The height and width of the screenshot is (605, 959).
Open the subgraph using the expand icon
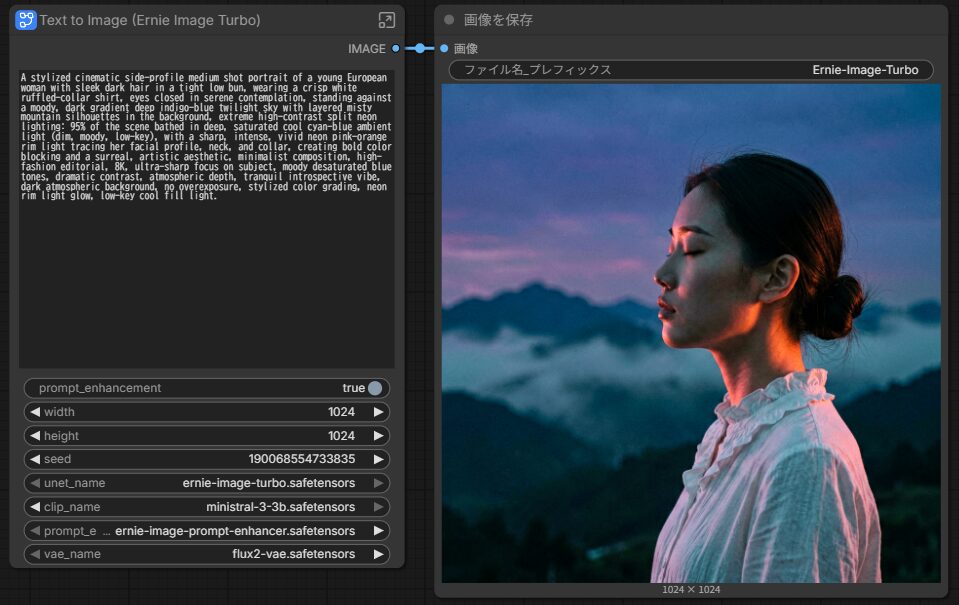click(386, 20)
